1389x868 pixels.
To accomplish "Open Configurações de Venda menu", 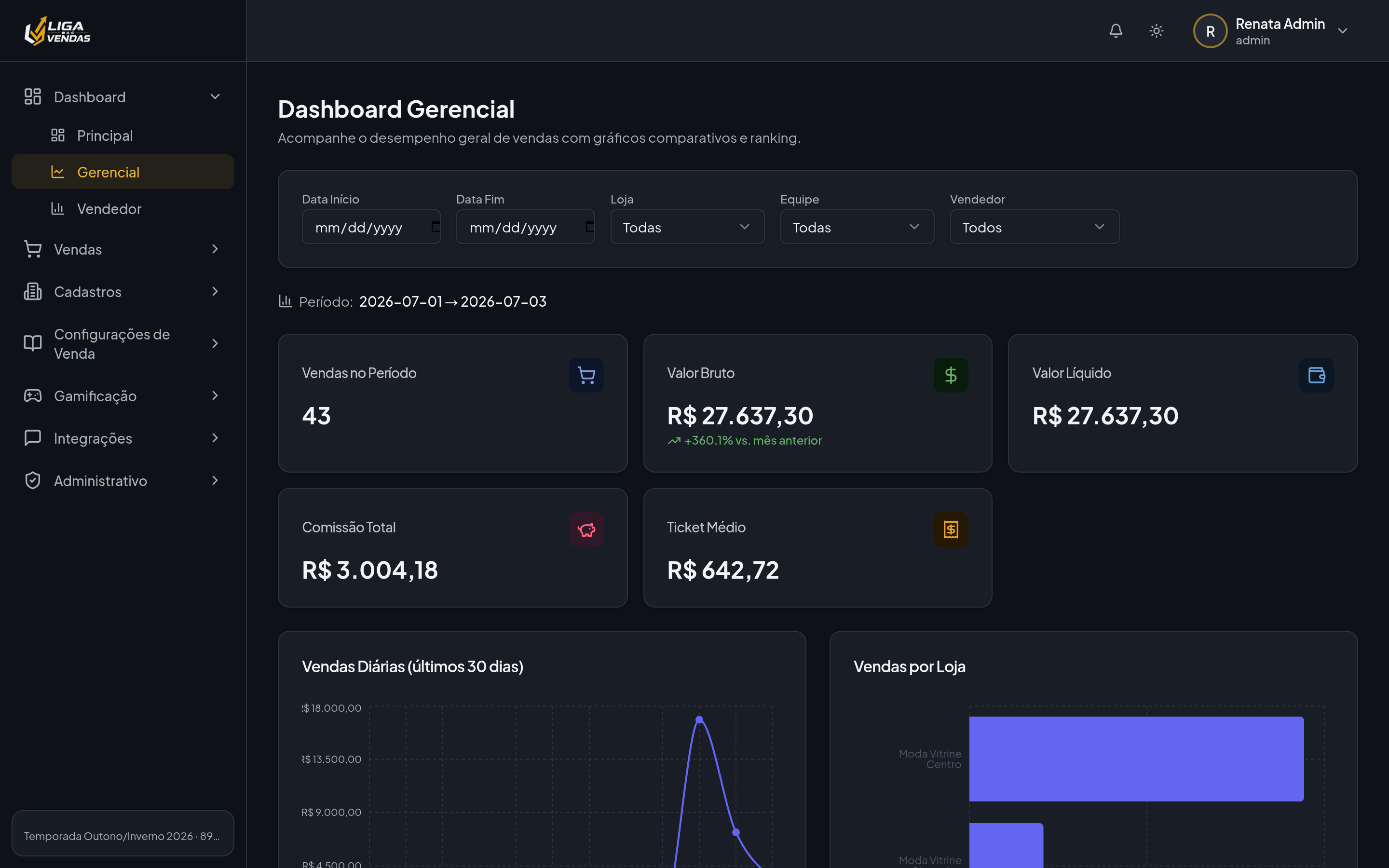I will pyautogui.click(x=123, y=344).
